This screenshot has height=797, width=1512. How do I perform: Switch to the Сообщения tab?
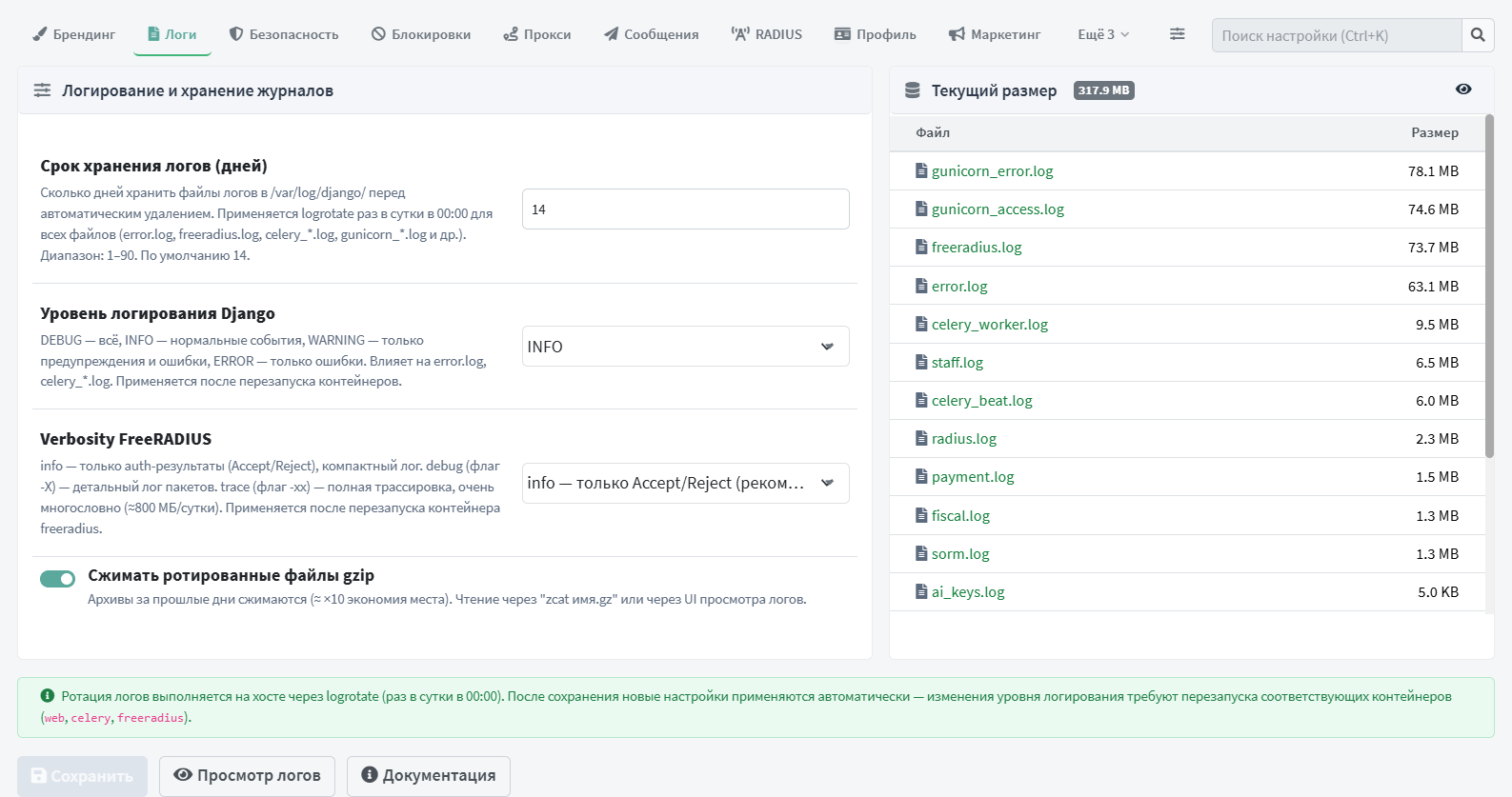coord(652,34)
